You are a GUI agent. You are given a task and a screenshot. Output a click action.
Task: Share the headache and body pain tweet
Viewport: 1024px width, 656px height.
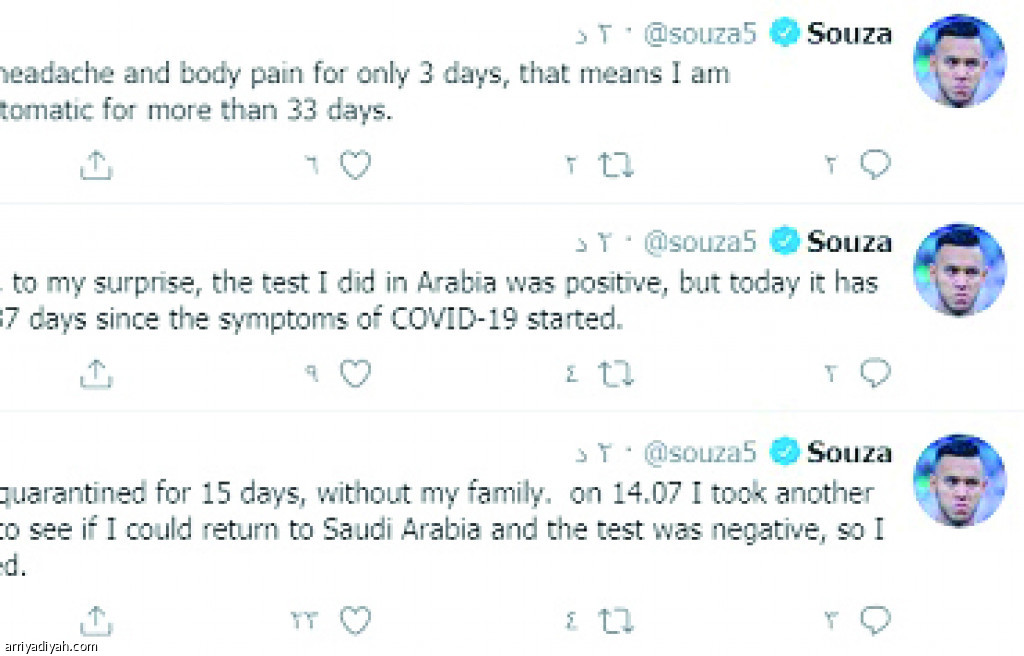tap(95, 166)
